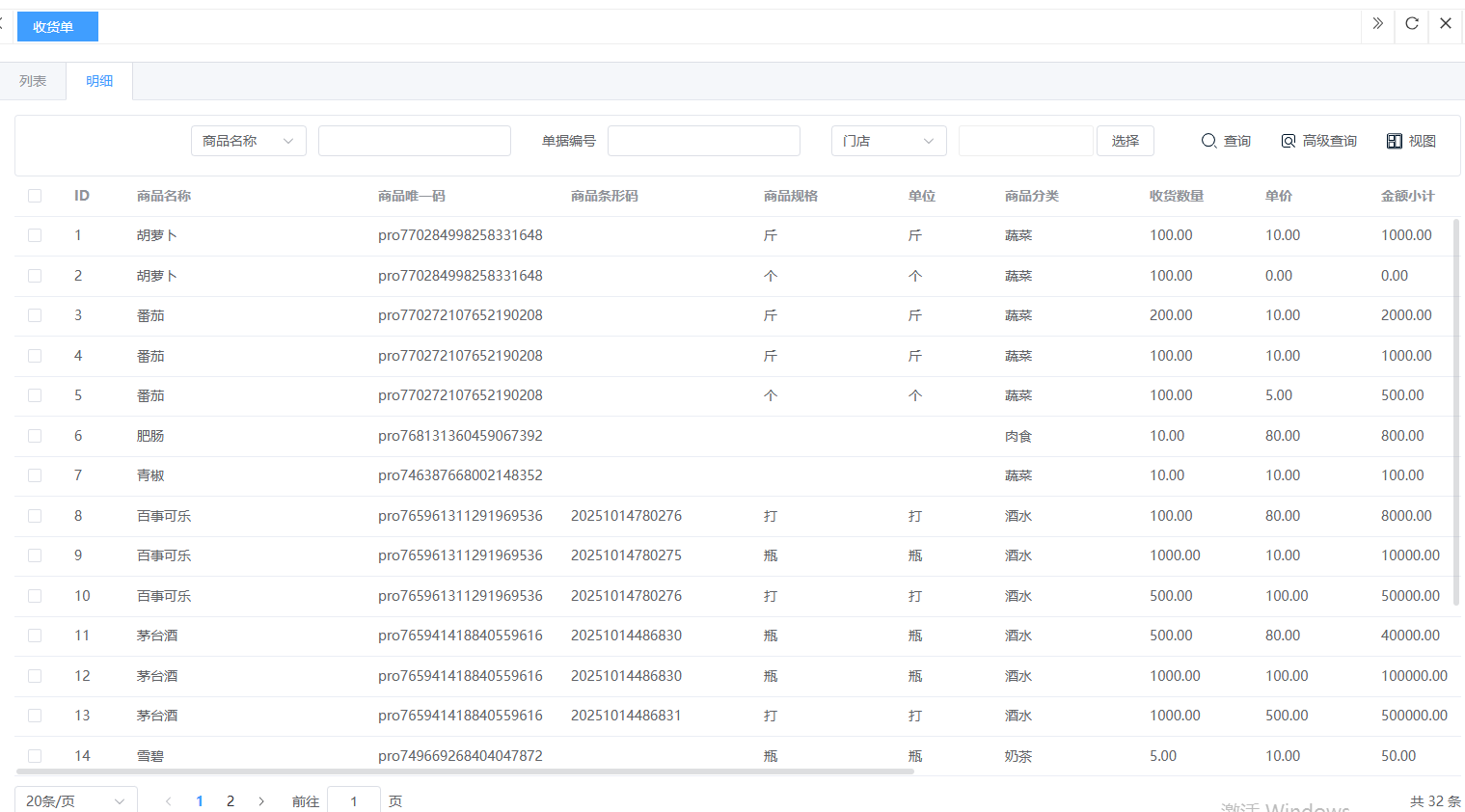This screenshot has width=1465, height=812.
Task: Click the refresh icon in tab bar
Action: coord(1411,24)
